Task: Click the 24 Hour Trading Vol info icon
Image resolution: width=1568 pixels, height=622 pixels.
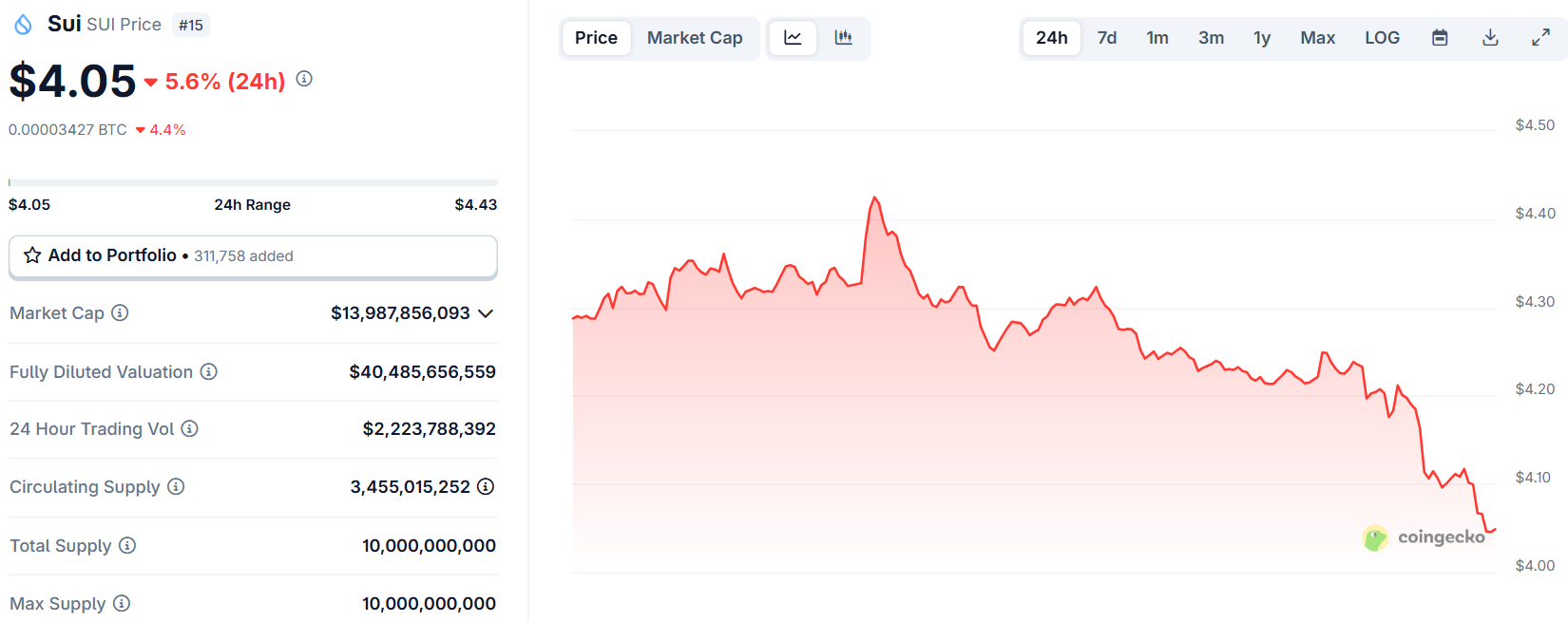Action: point(190,428)
